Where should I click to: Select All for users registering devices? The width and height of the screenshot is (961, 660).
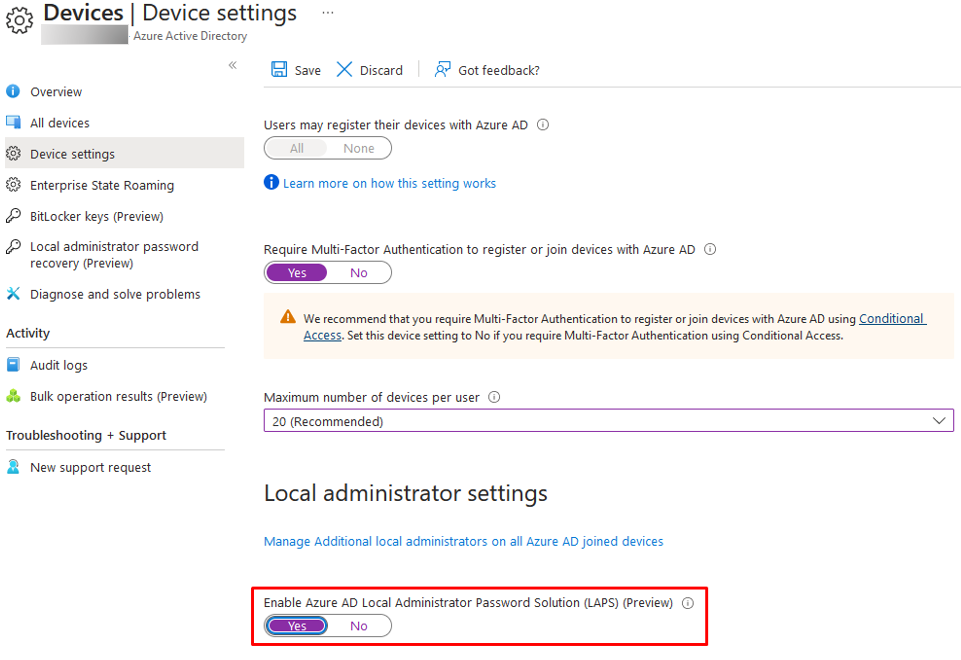coord(297,148)
